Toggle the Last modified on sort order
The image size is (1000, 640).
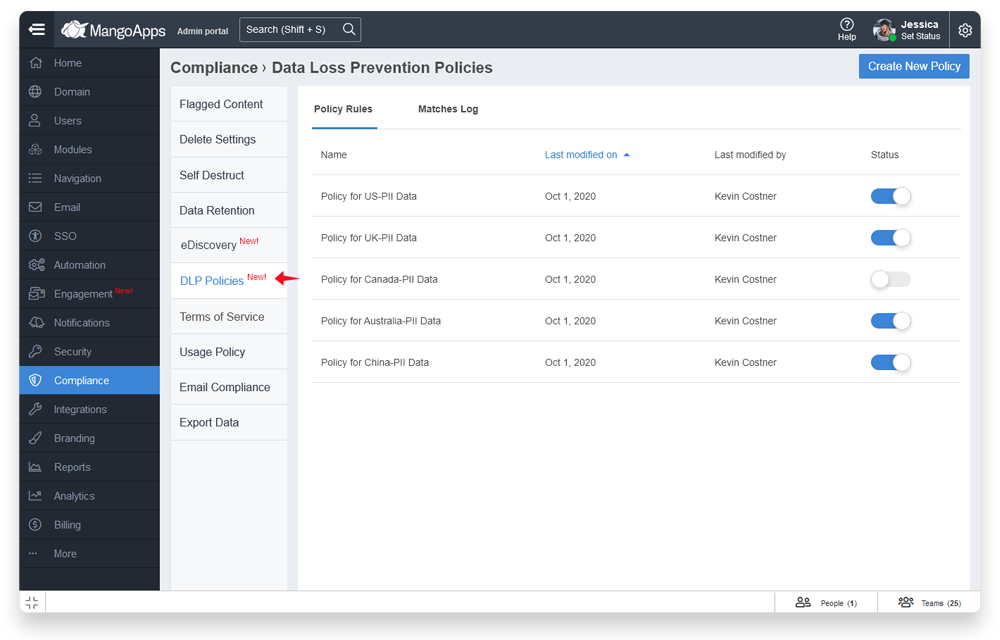pos(585,155)
